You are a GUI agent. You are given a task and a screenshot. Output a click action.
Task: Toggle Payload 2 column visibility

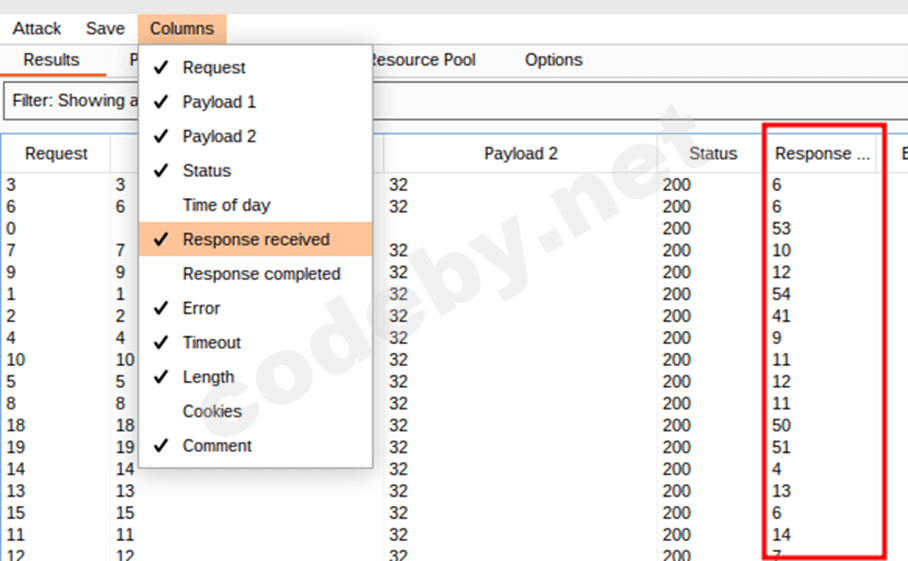(218, 136)
